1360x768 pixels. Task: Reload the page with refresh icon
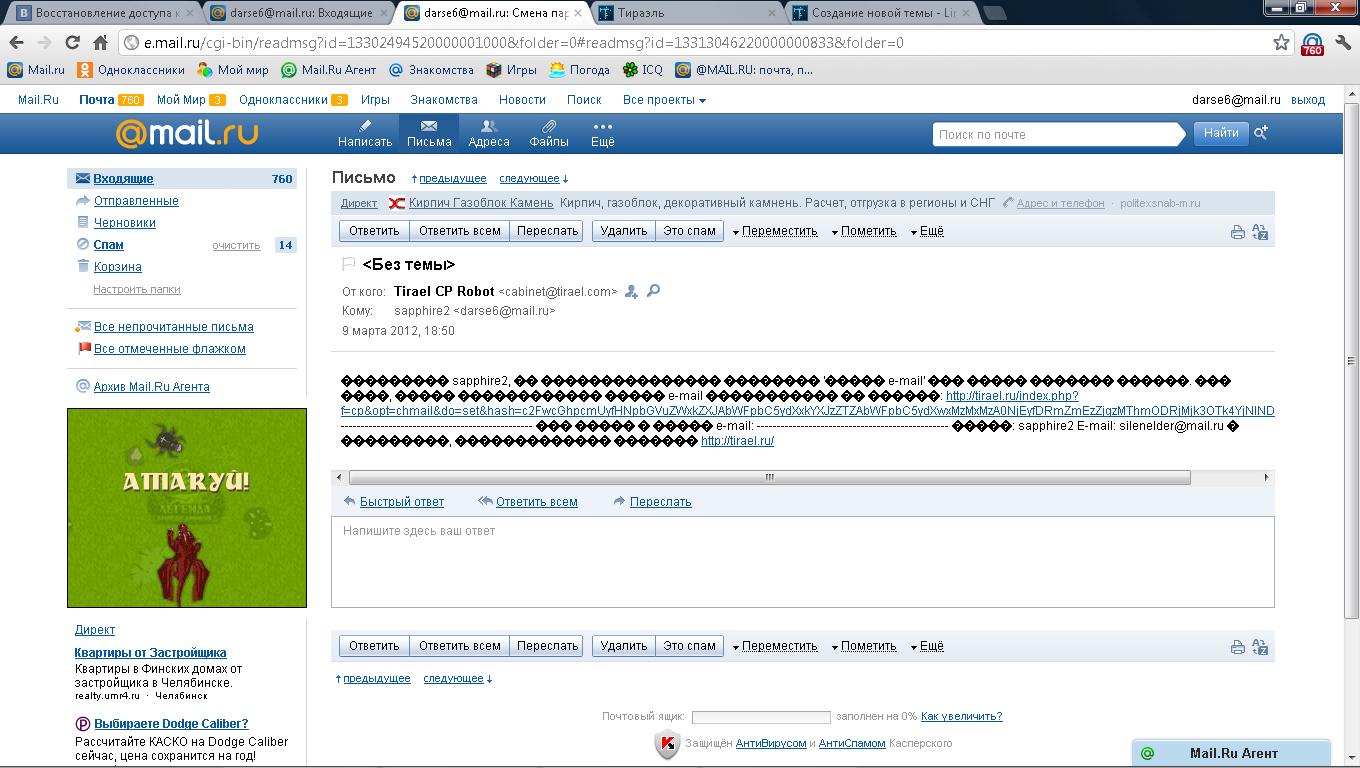(72, 43)
